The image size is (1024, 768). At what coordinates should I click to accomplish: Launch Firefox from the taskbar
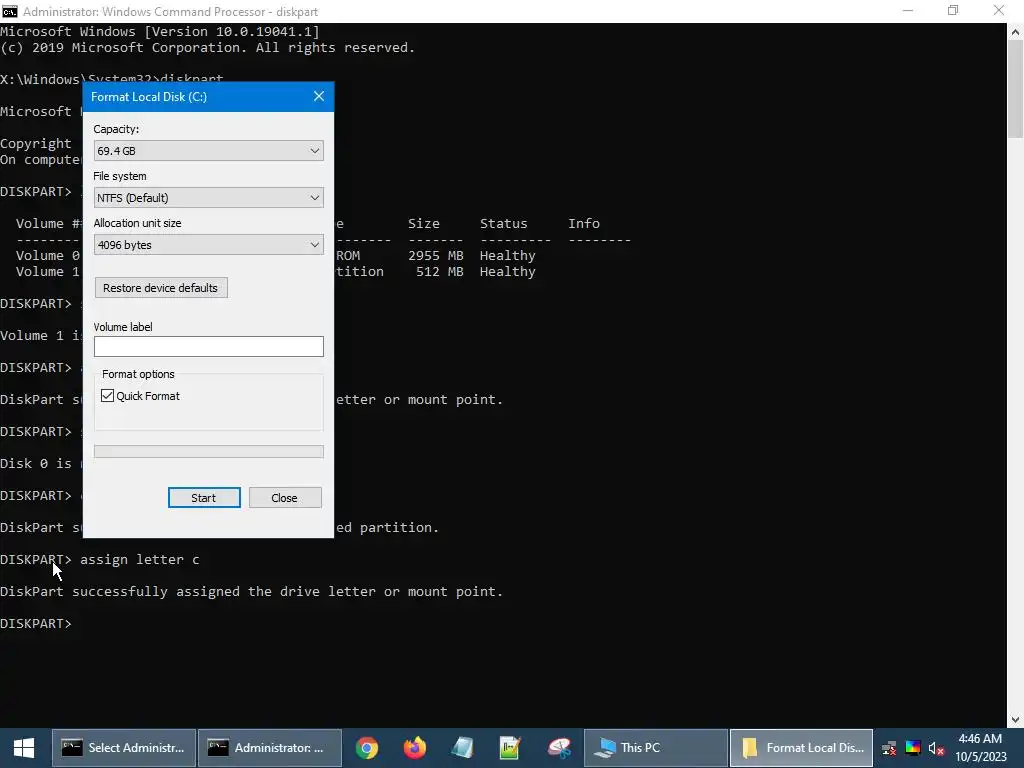[414, 748]
